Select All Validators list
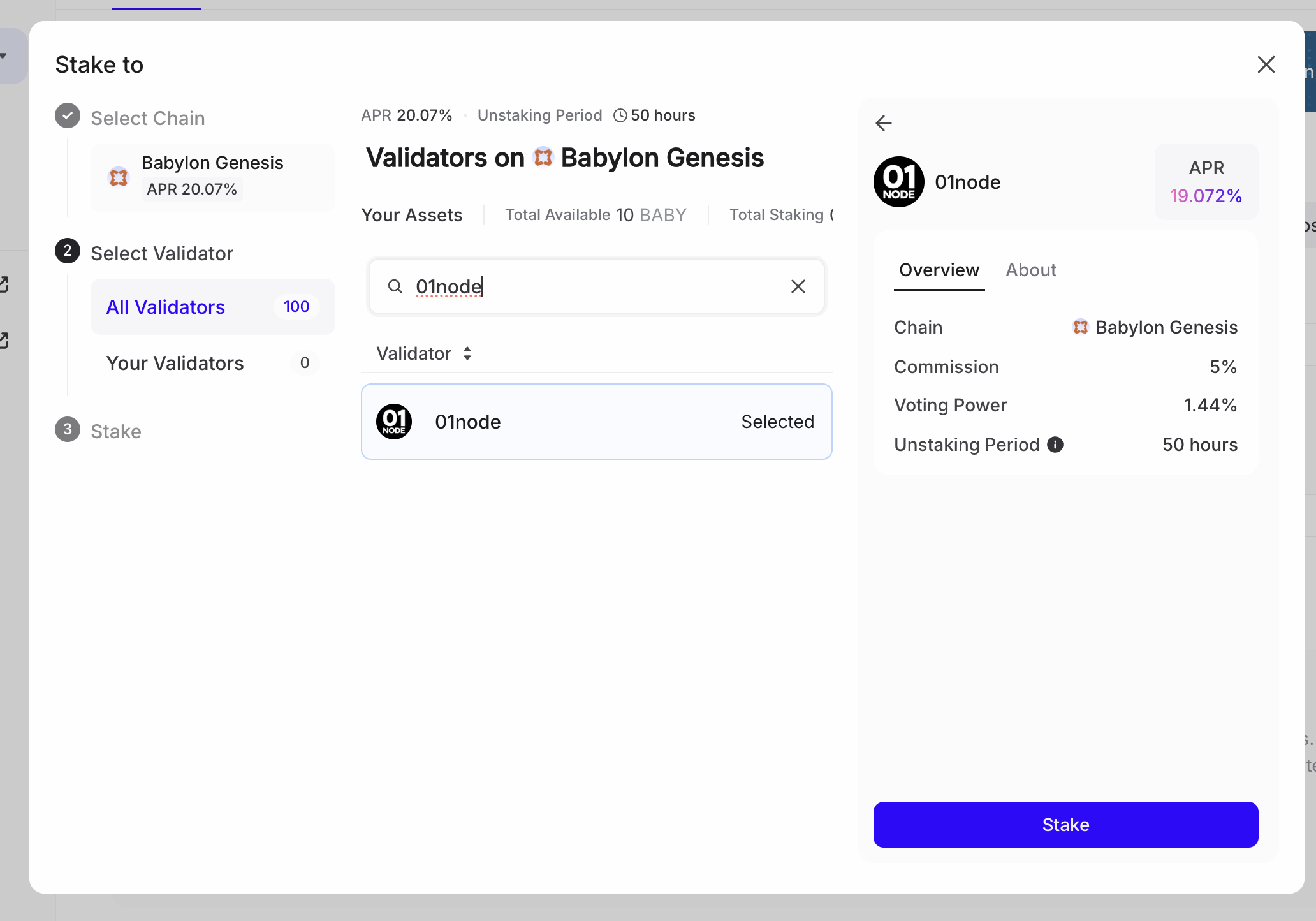This screenshot has width=1316, height=921. (x=213, y=307)
